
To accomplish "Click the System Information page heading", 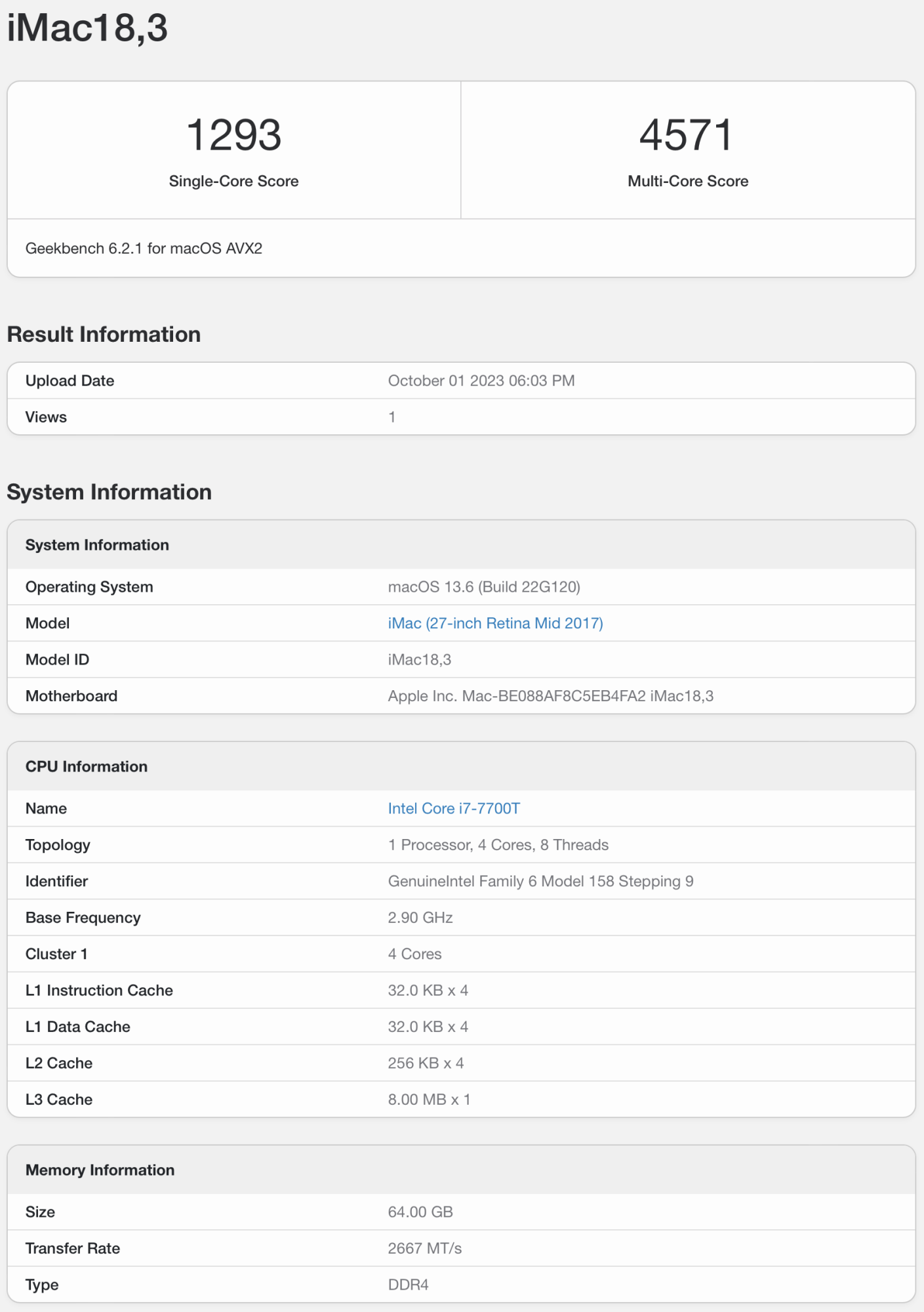I will pos(109,492).
